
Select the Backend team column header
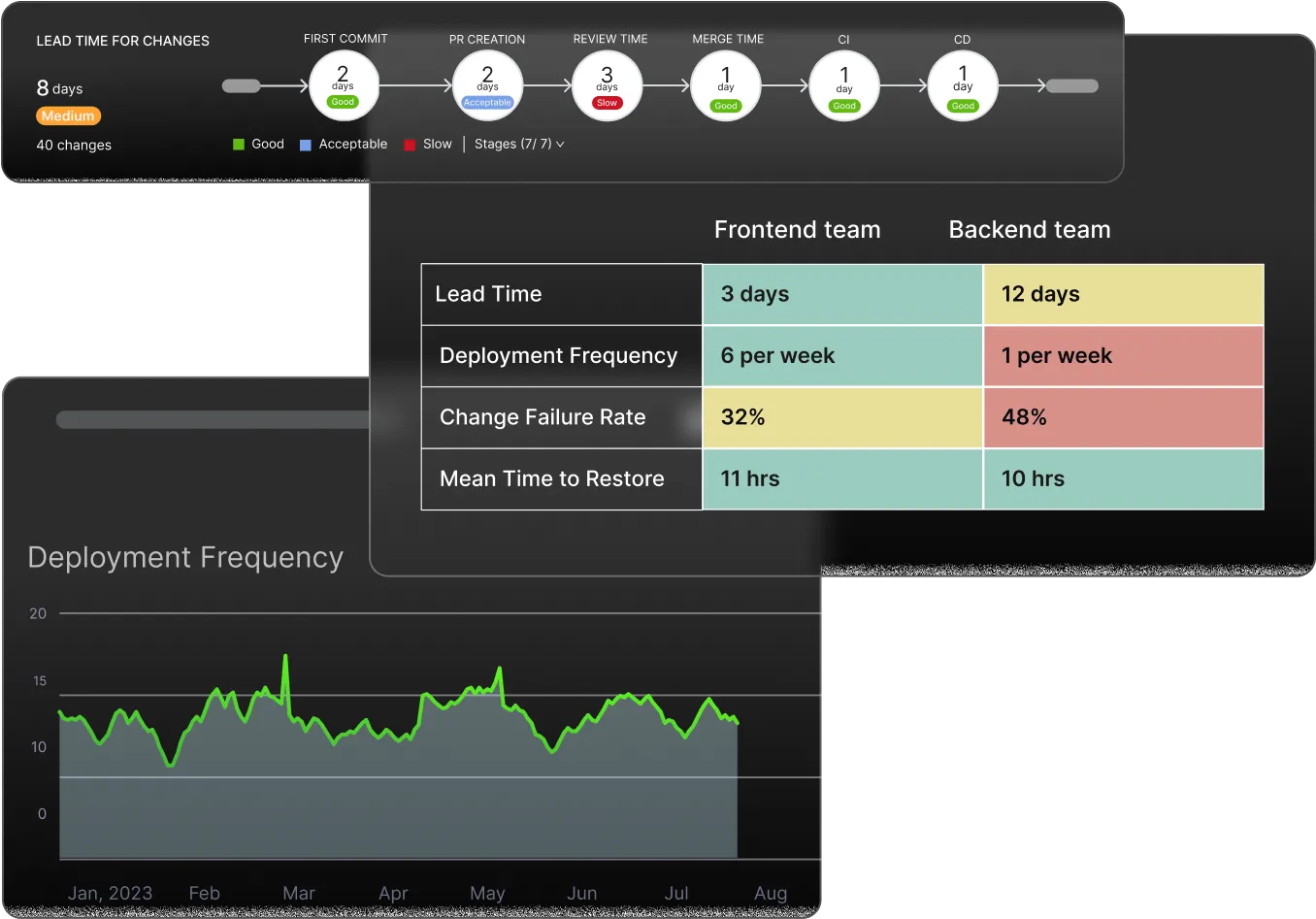[x=1029, y=230]
